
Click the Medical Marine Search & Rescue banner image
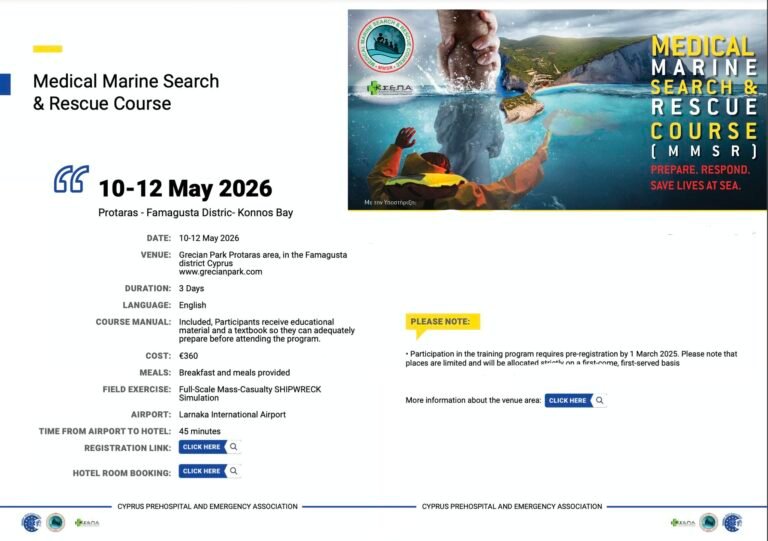coord(557,110)
